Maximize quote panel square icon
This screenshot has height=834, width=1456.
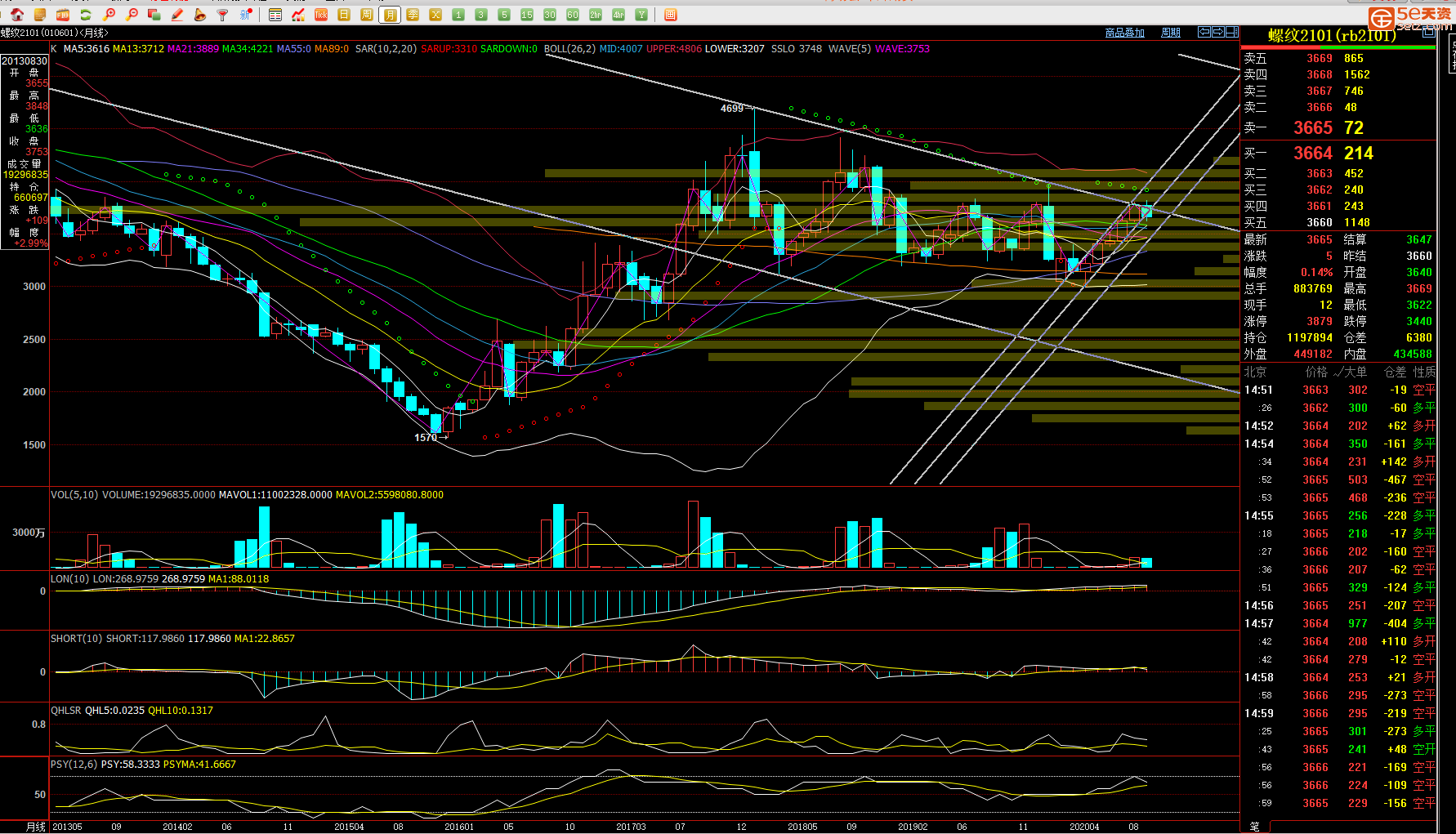1428,32
